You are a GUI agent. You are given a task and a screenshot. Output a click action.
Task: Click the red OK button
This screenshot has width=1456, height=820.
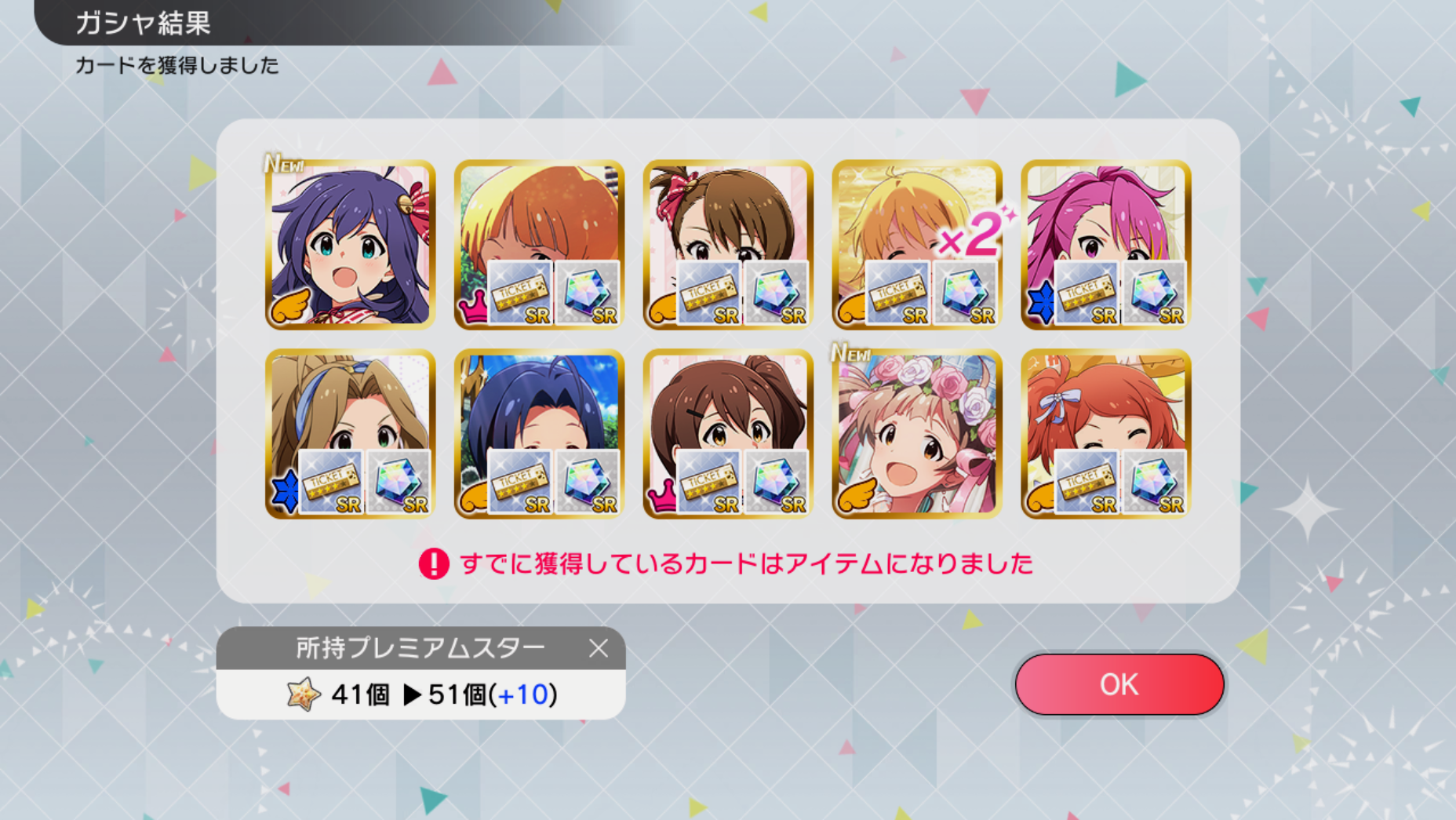click(1119, 684)
